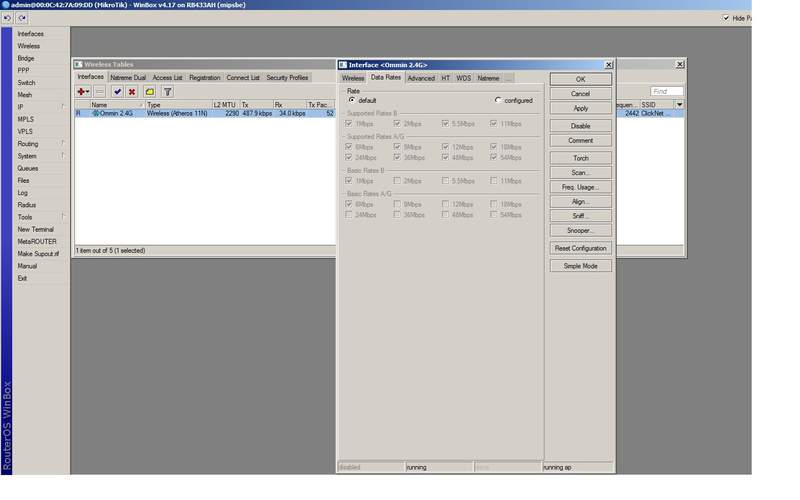Toggle 11Mbps under Supported Rates B
Screen dimensions: 800x500
tap(493, 123)
